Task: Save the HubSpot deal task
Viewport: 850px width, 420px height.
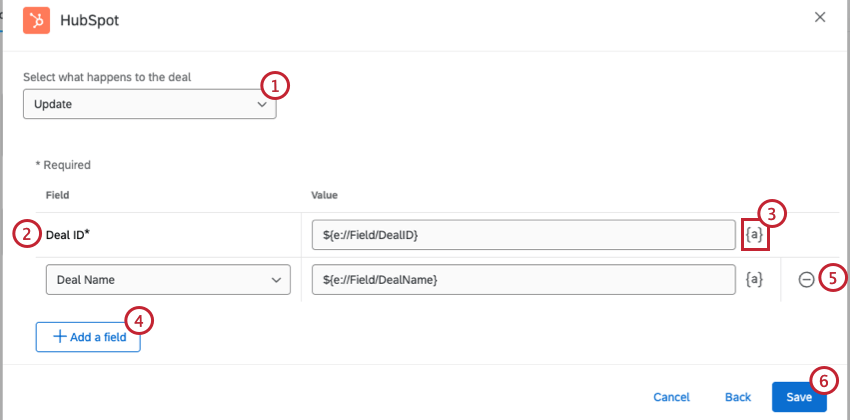Action: [x=798, y=397]
